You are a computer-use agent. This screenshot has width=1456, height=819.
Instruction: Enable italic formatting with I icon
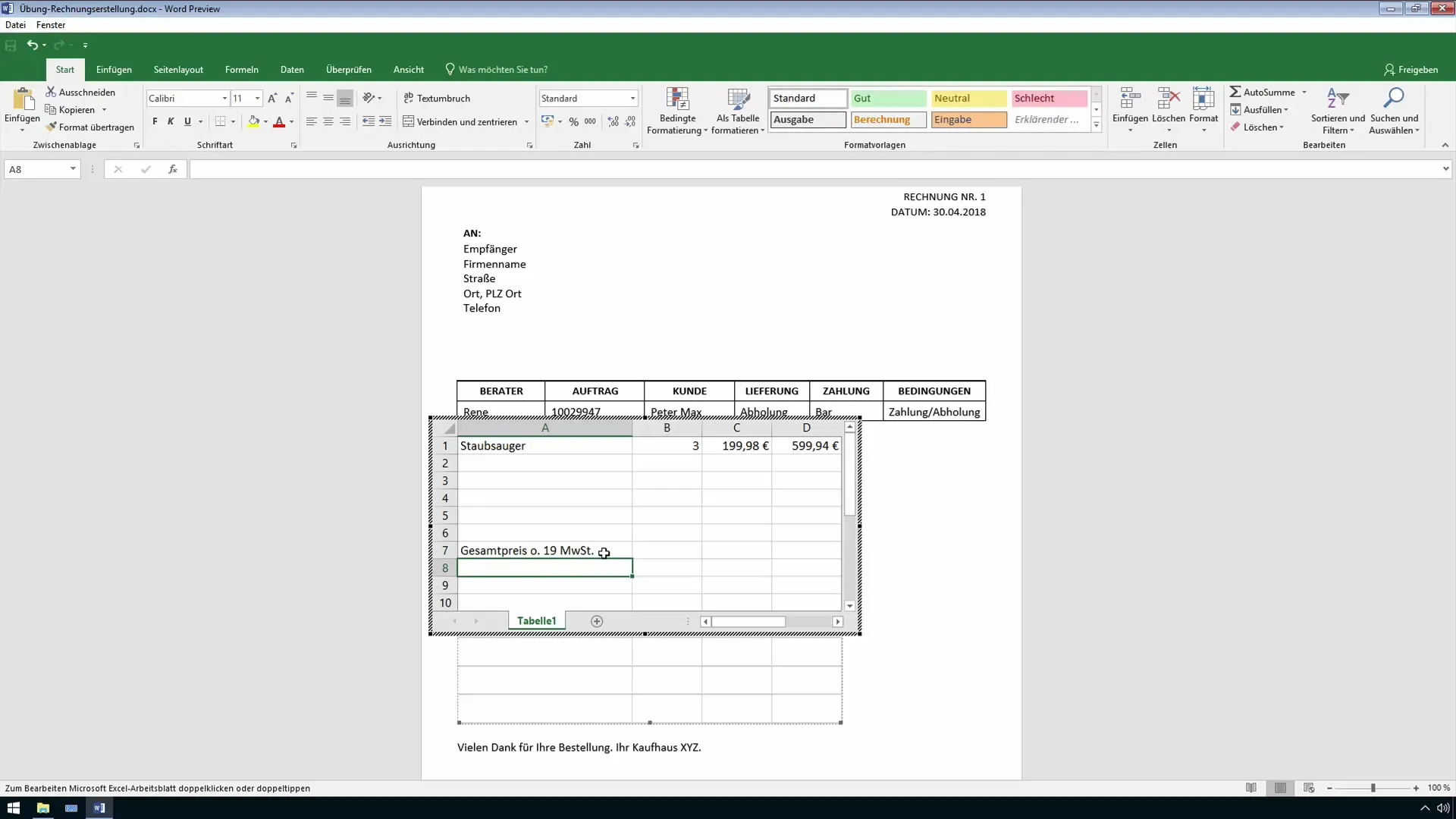(x=171, y=122)
